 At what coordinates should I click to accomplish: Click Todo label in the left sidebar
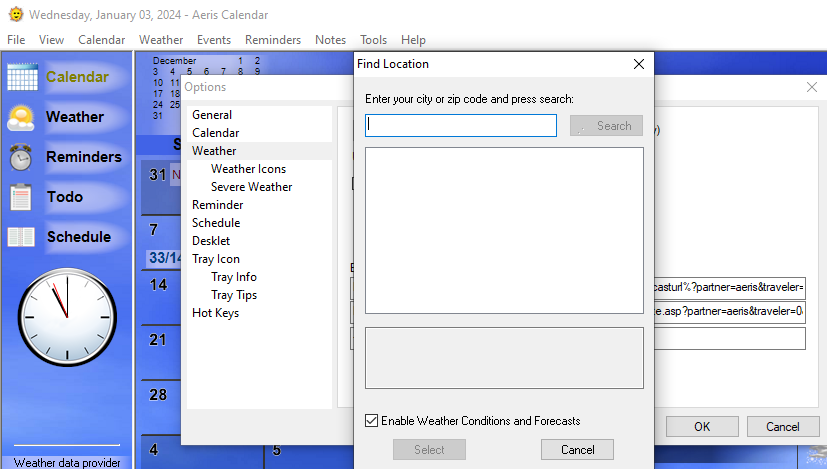pyautogui.click(x=65, y=197)
